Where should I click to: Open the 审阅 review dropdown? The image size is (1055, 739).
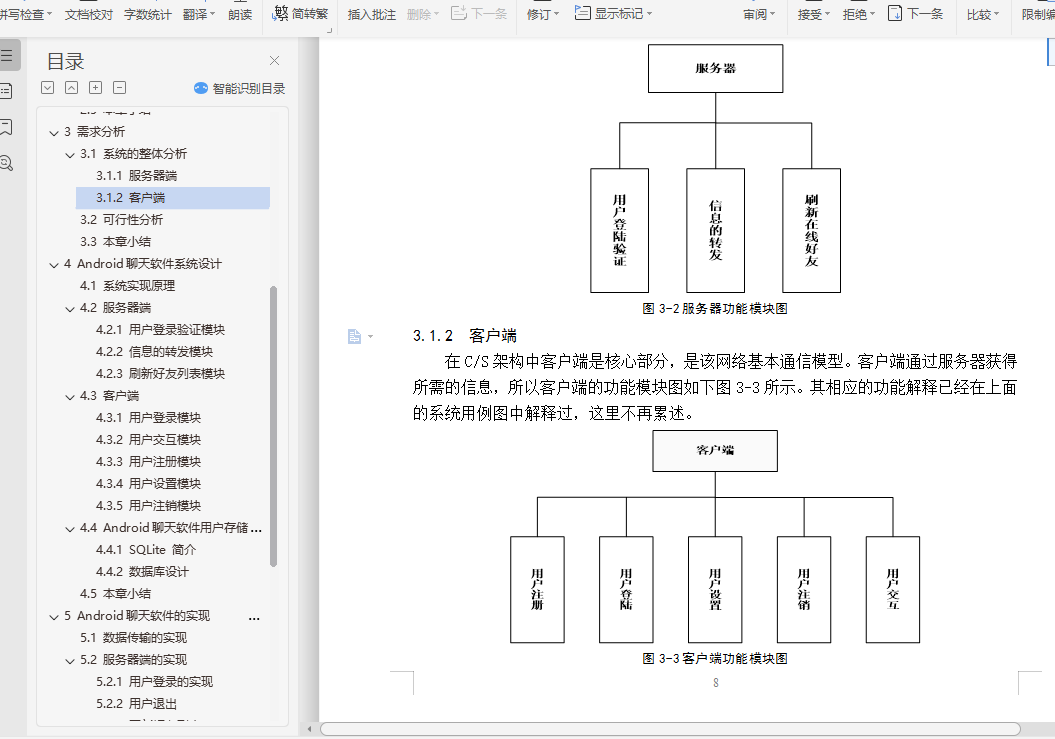tap(759, 14)
